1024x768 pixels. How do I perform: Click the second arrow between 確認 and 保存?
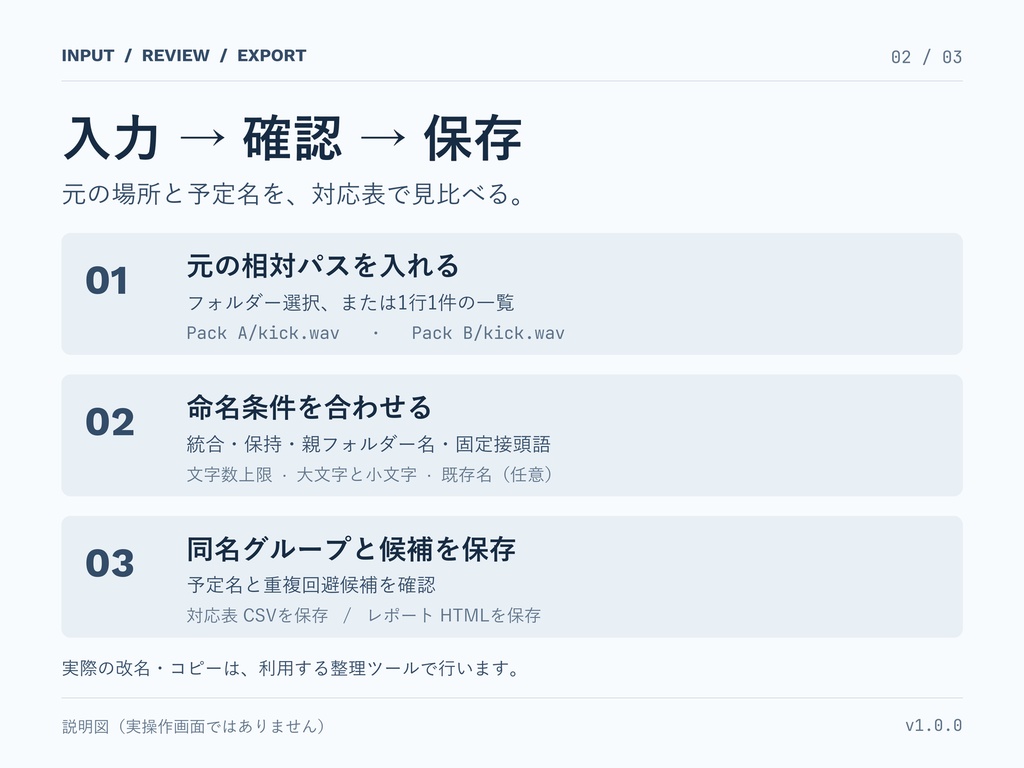pos(383,138)
